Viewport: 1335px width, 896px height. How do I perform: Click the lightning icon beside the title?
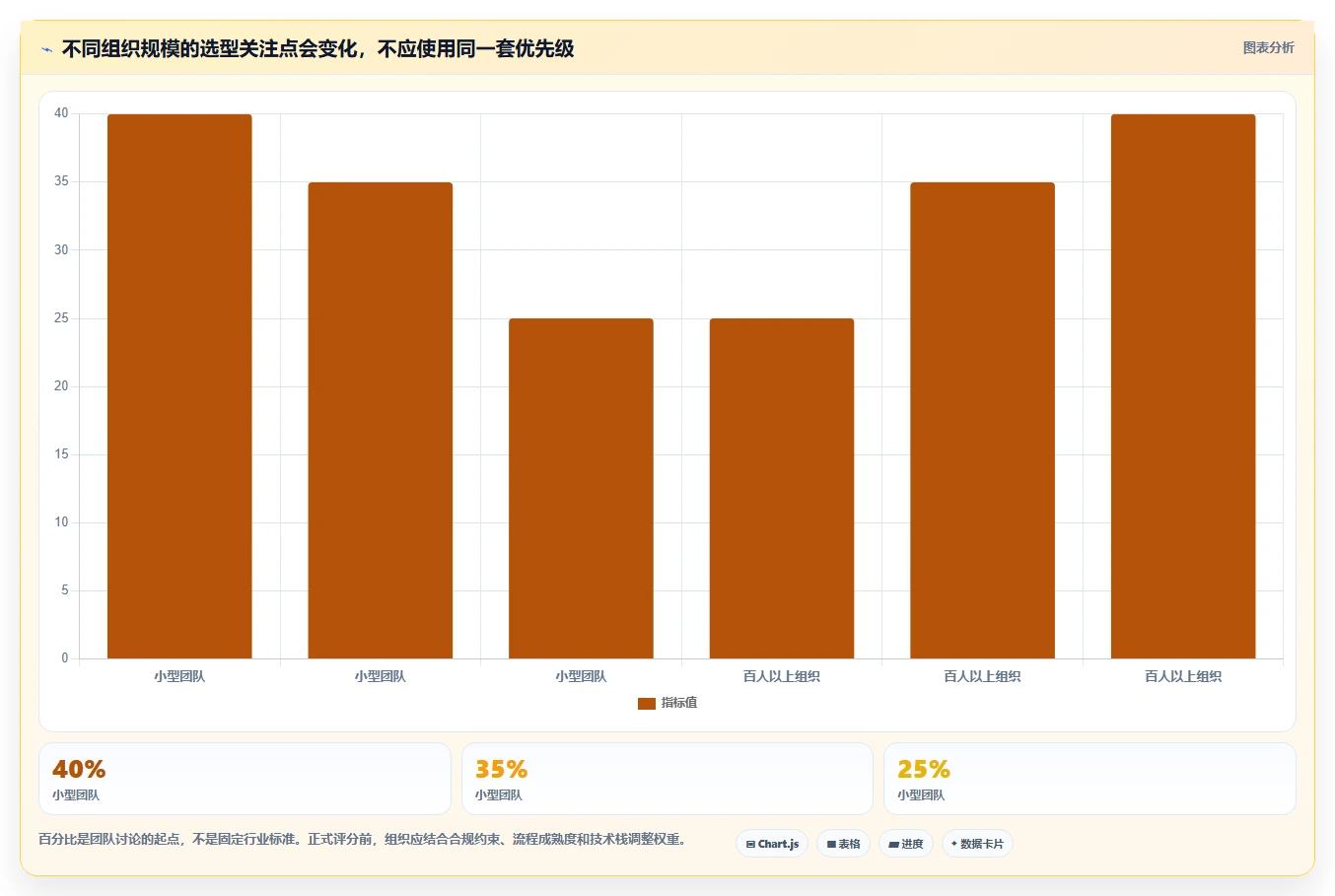(x=46, y=49)
